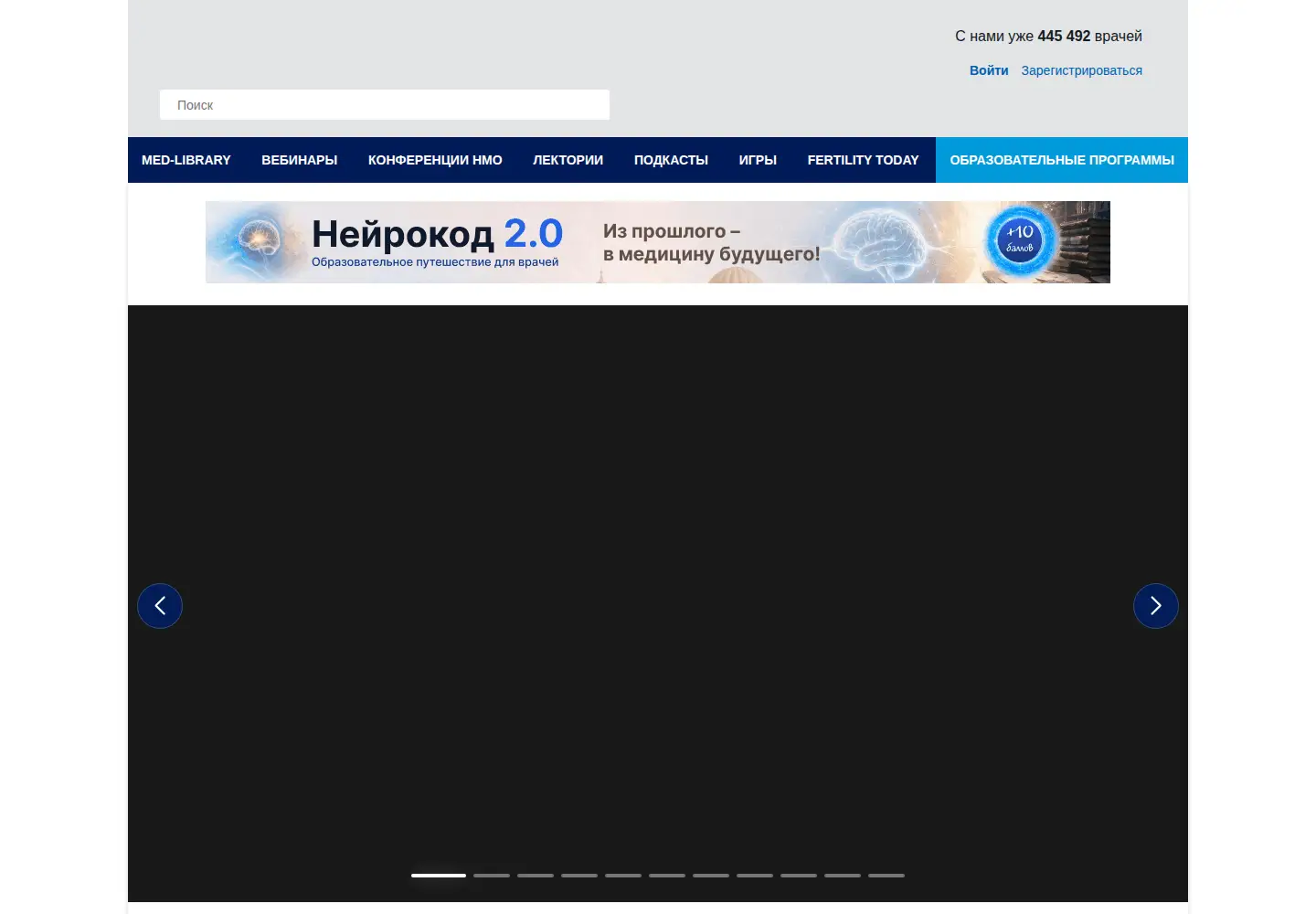Select the last carousel slide indicator
1316x914 pixels.
coord(886,876)
